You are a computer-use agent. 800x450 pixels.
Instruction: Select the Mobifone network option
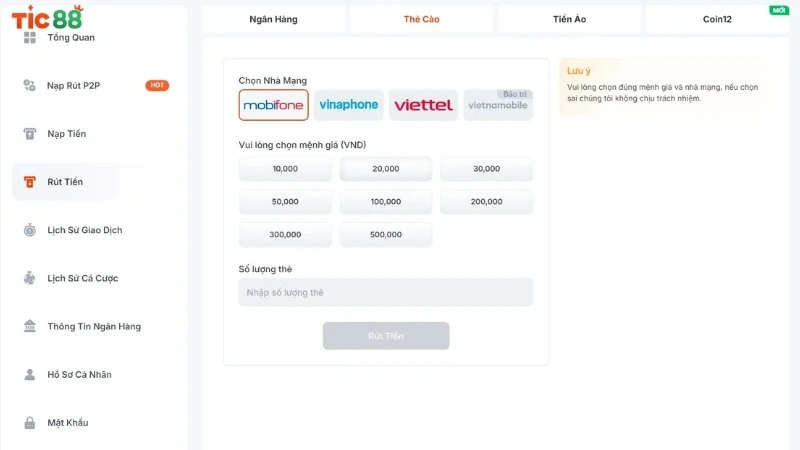pos(273,105)
